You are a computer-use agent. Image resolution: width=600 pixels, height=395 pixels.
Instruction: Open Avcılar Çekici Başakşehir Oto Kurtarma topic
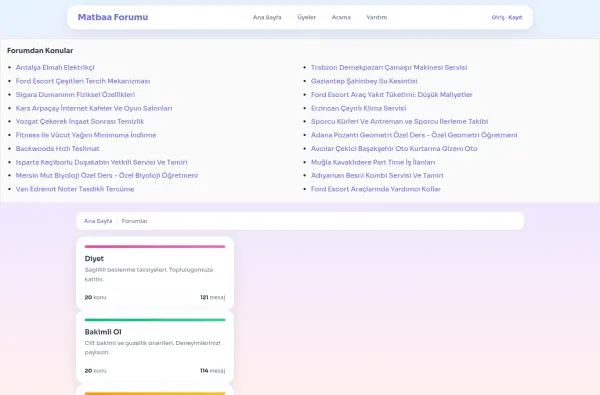click(x=394, y=149)
